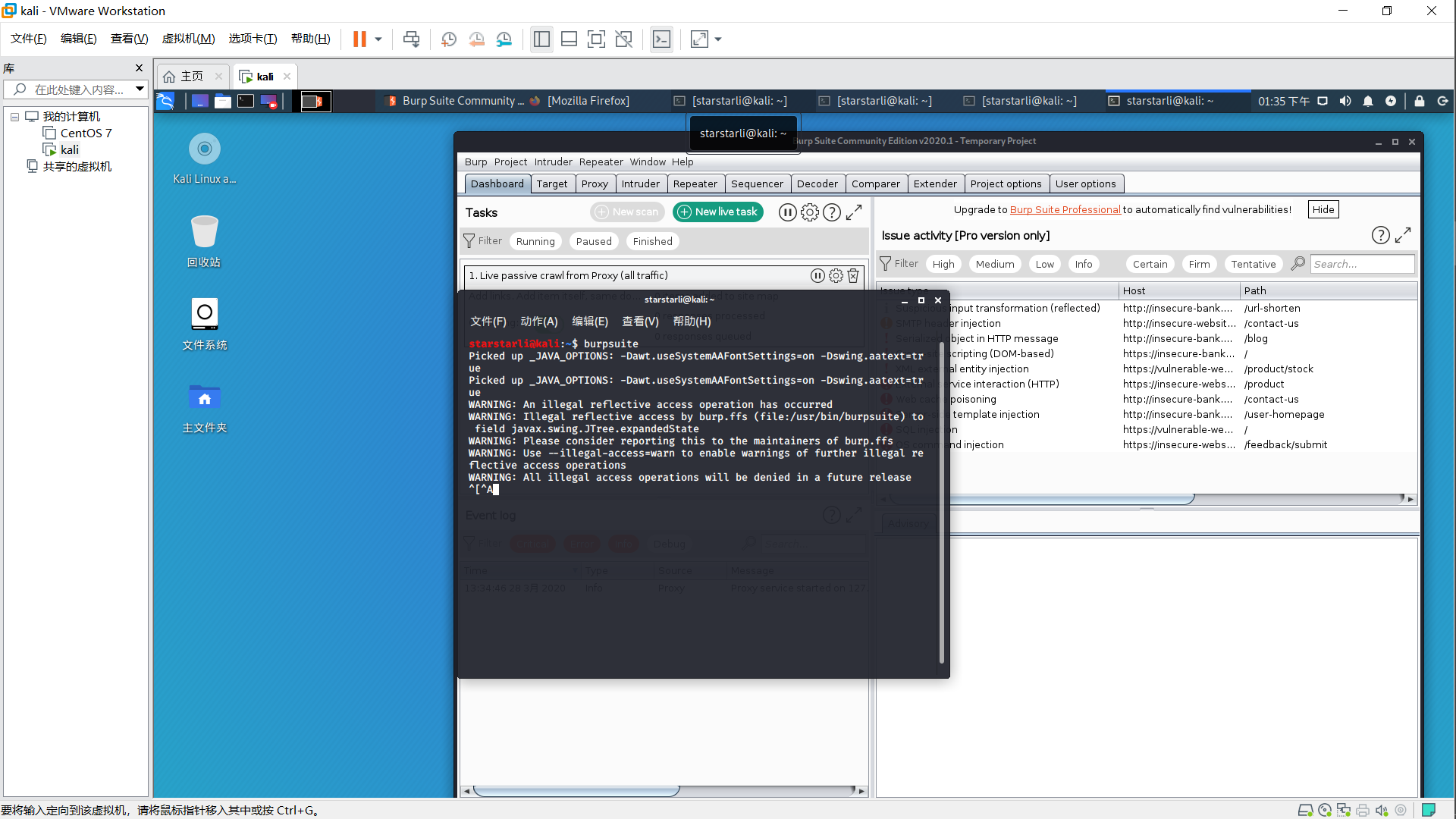This screenshot has height=819, width=1456.
Task: Enter full screen mode
Action: (596, 39)
